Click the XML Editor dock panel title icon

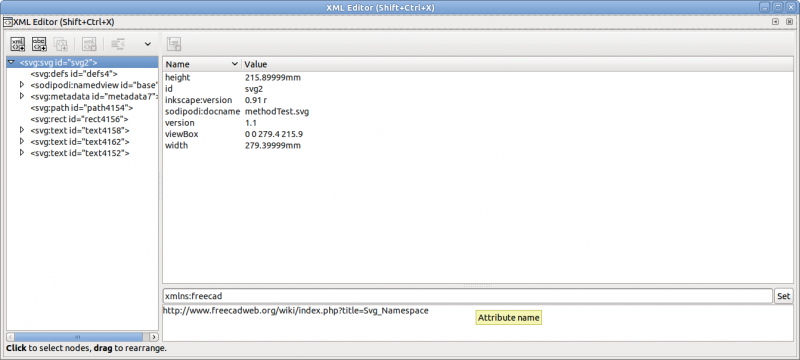[8, 22]
